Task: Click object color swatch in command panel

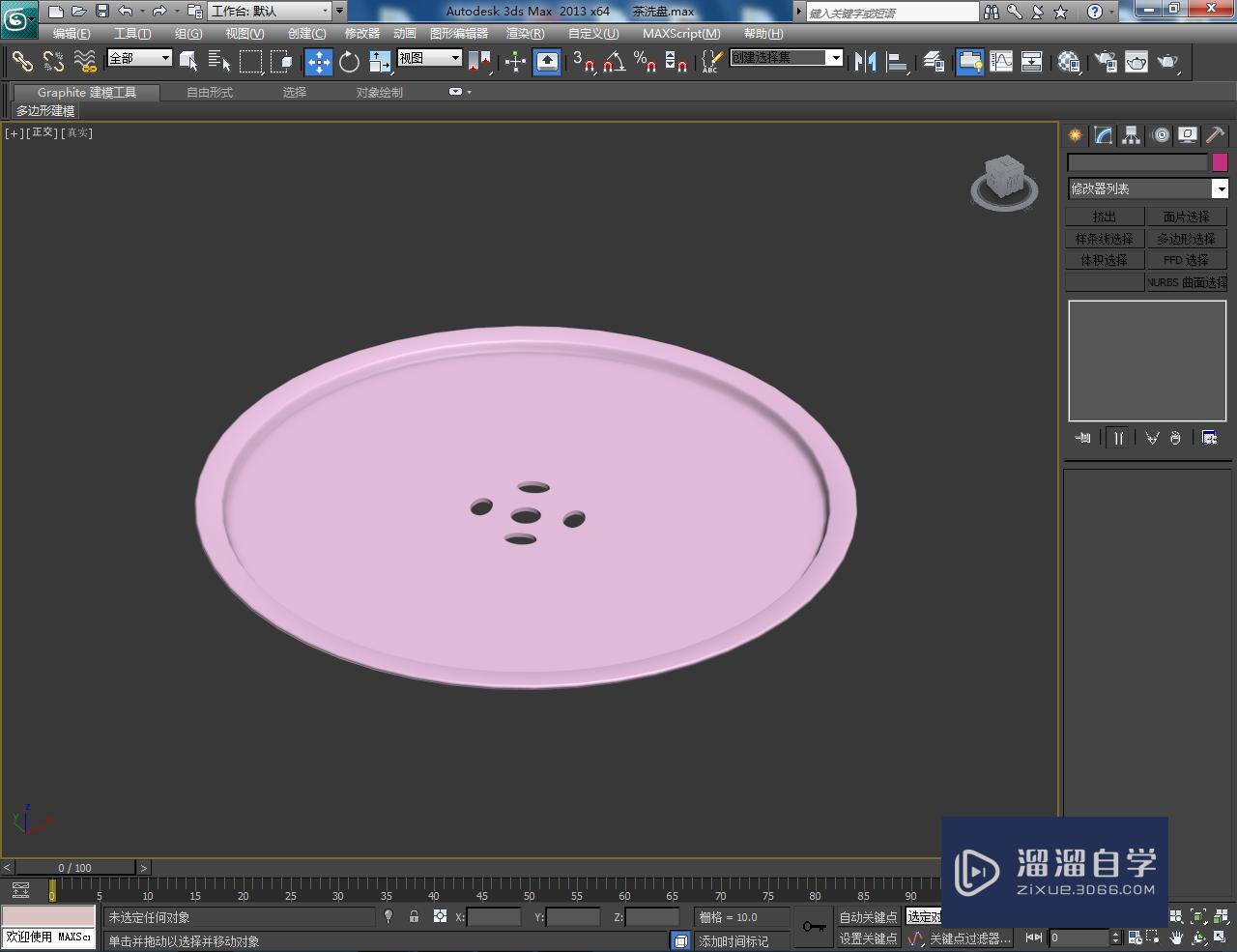Action: [1220, 162]
